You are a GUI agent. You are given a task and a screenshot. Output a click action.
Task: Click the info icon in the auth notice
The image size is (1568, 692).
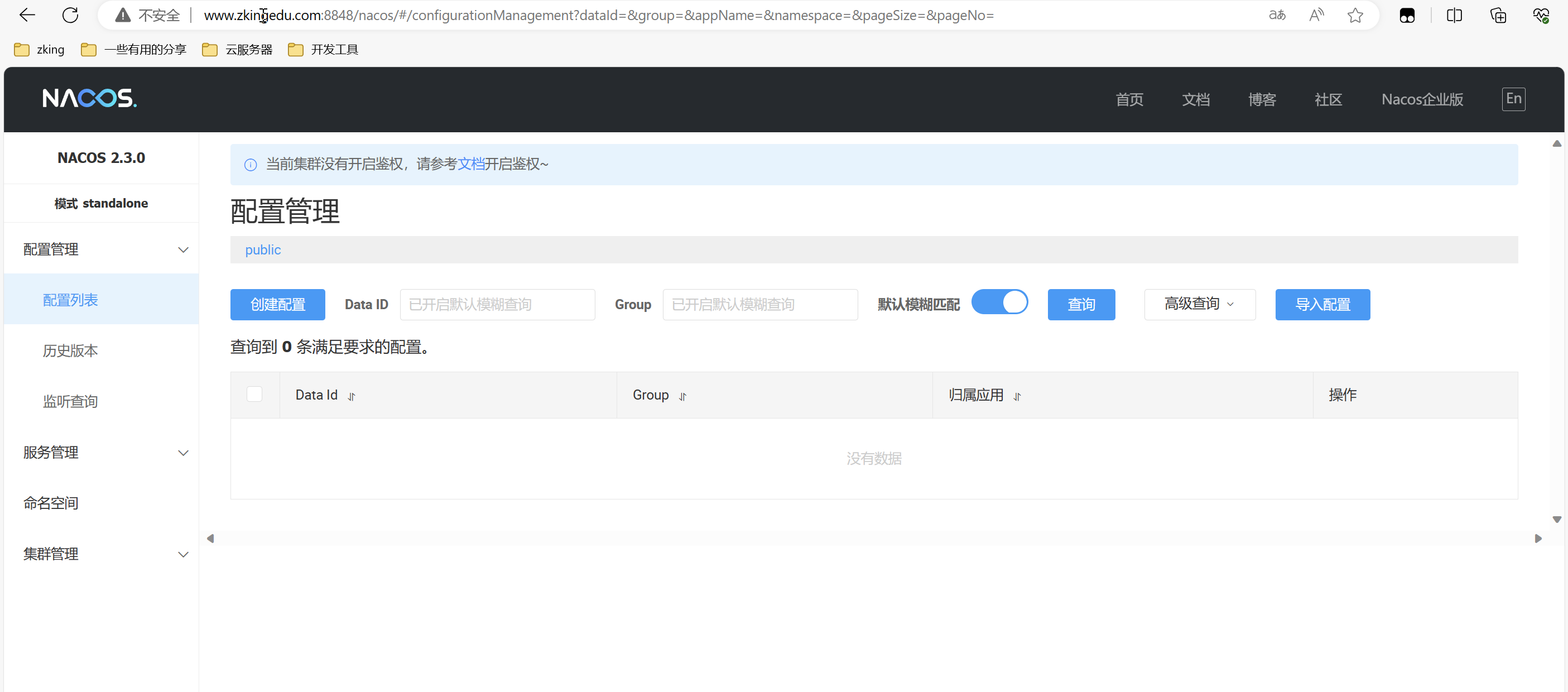click(x=250, y=164)
